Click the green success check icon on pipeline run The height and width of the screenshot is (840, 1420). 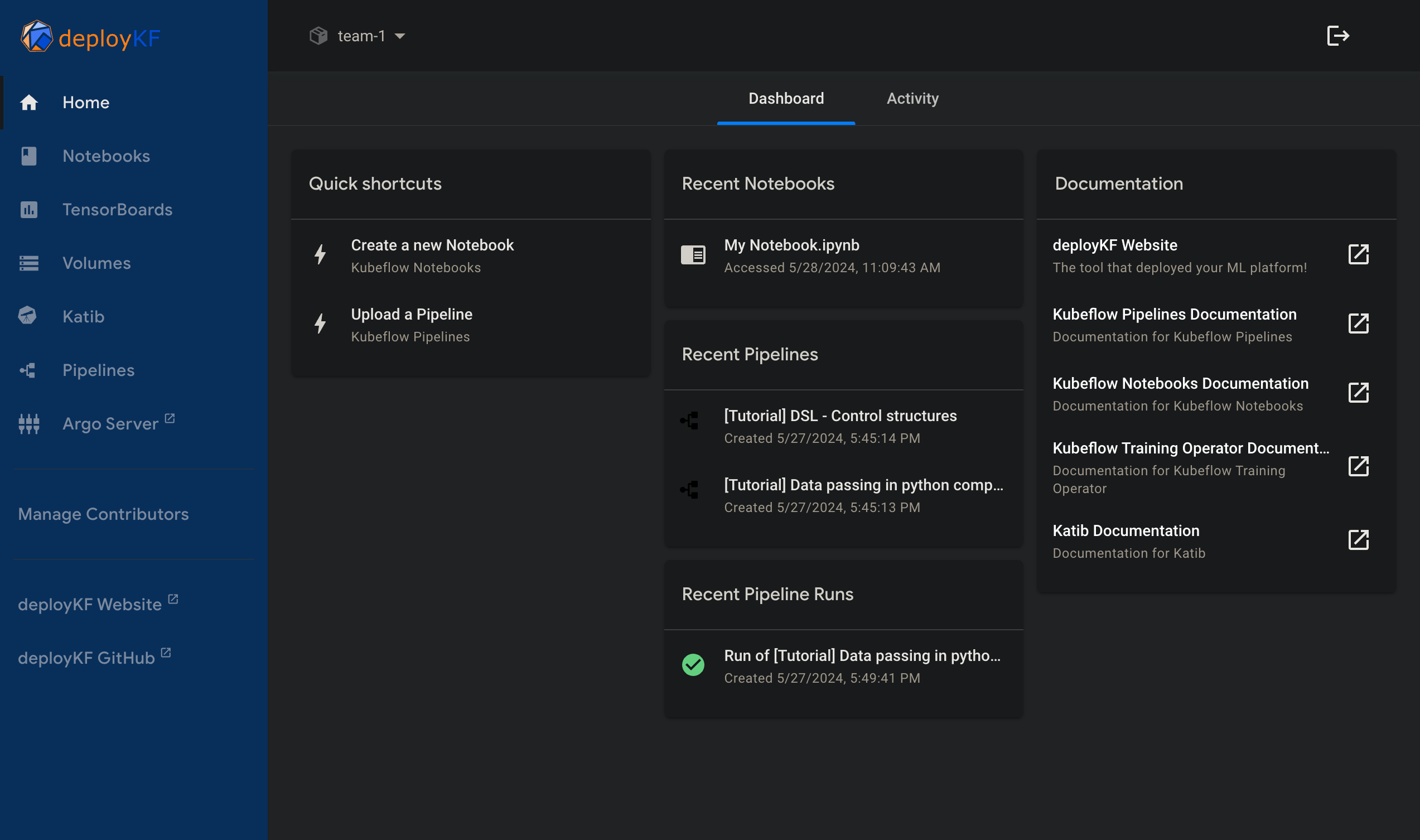point(693,664)
